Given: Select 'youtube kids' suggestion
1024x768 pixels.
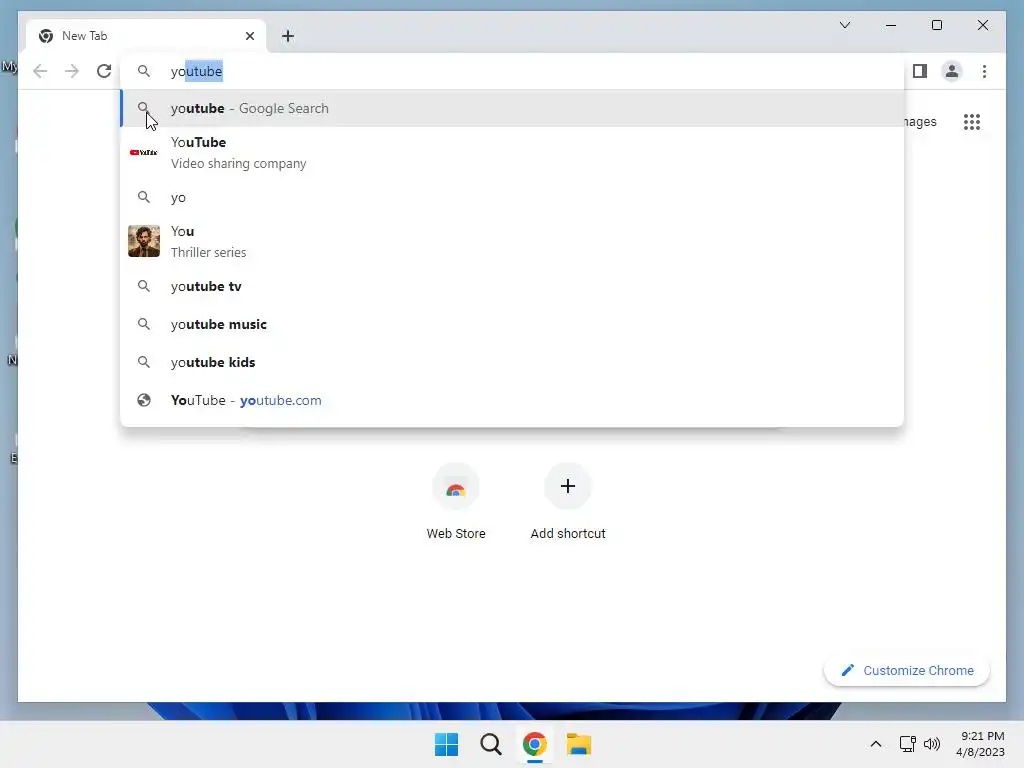Looking at the screenshot, I should [512, 362].
